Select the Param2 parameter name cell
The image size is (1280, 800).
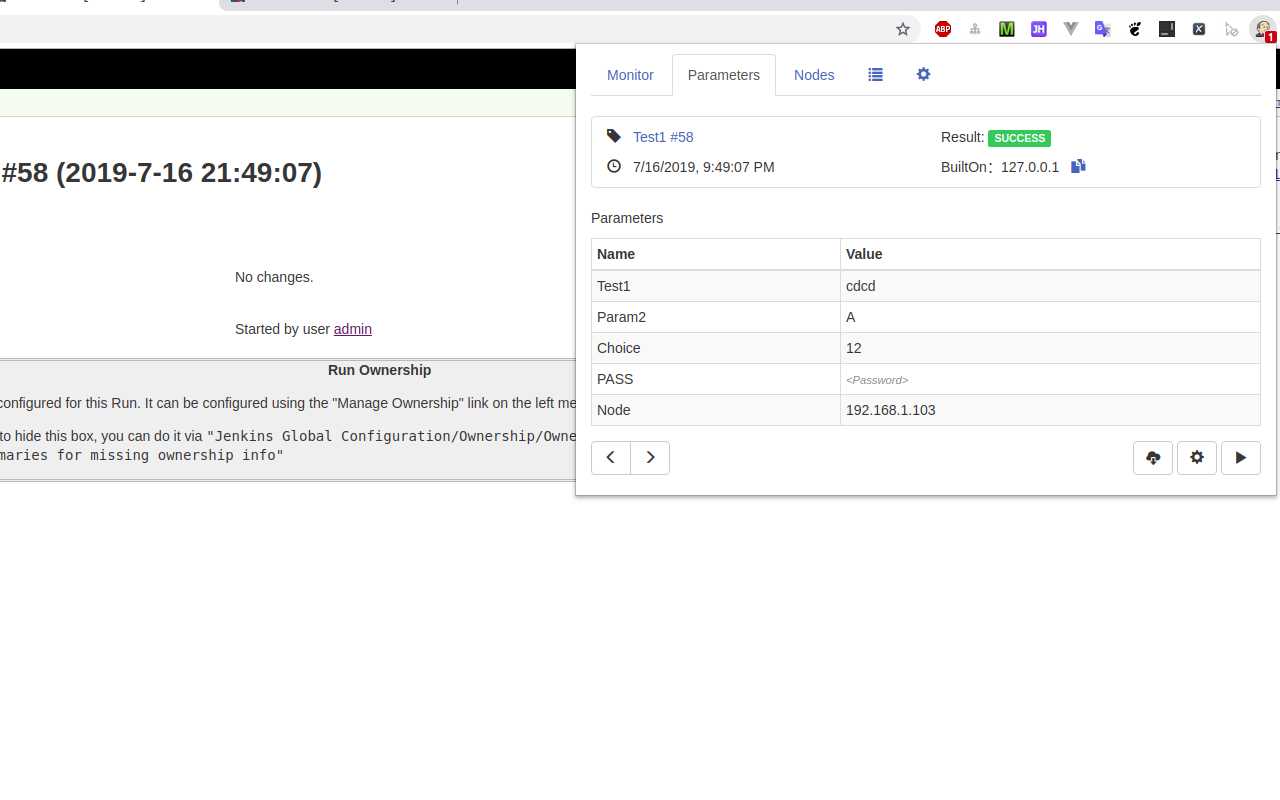coord(716,317)
